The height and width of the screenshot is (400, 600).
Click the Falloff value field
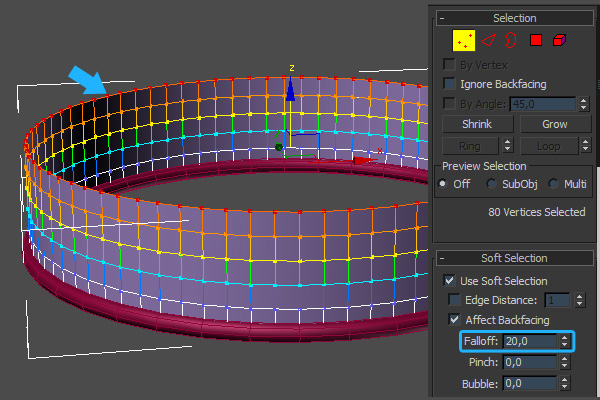point(529,341)
